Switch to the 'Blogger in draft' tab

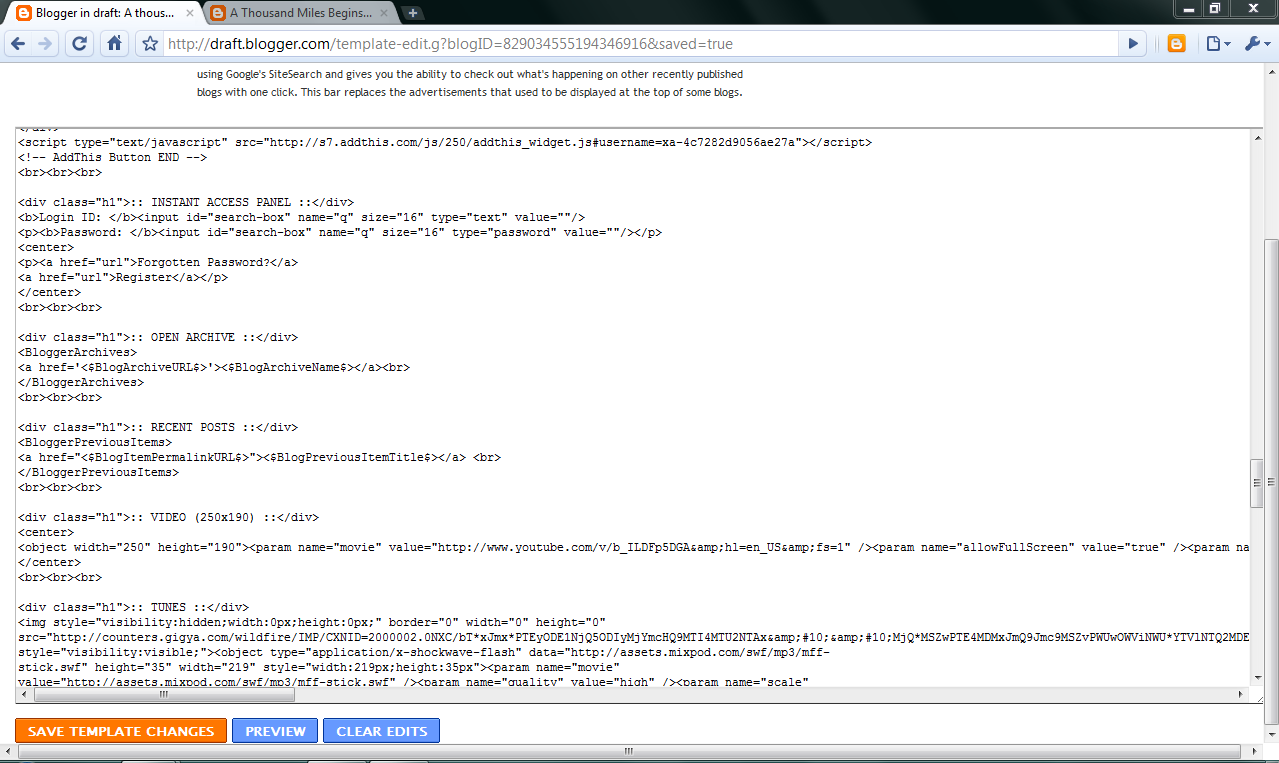pos(103,13)
